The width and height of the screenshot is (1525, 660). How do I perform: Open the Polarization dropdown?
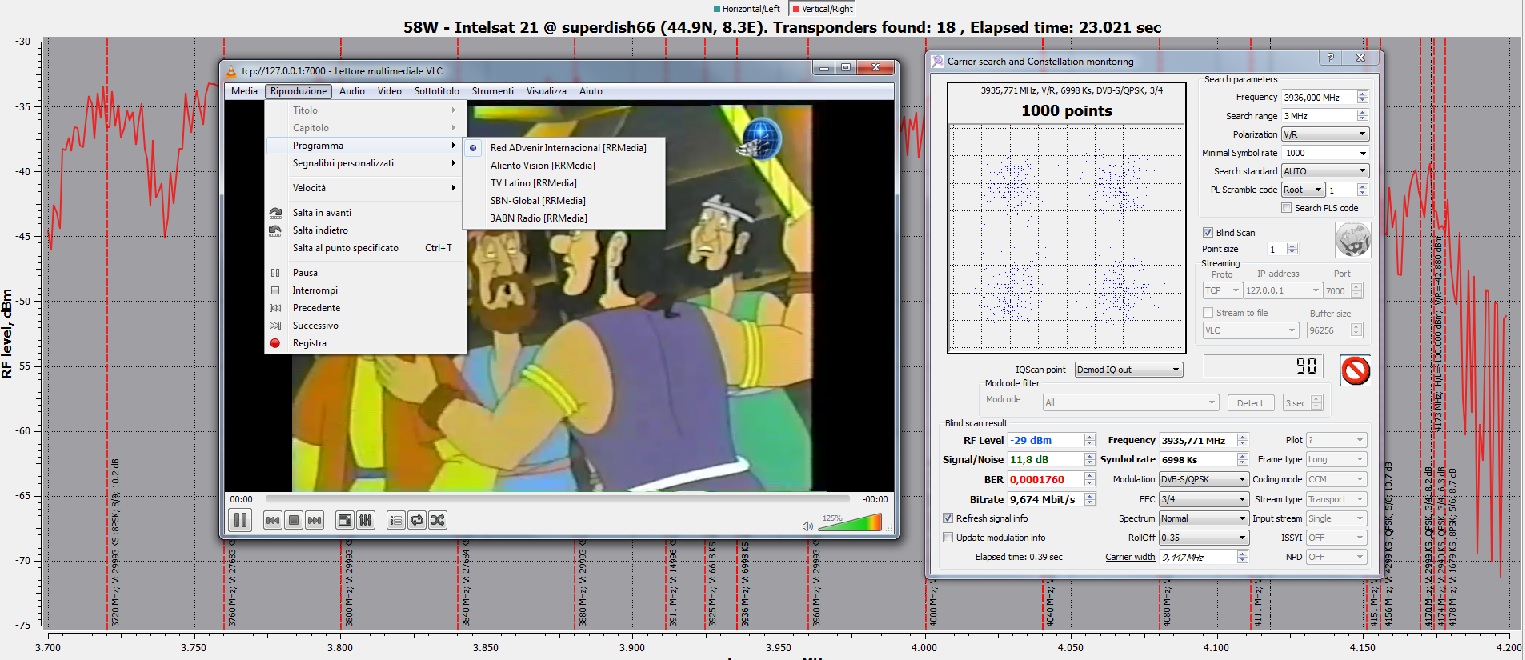click(x=1325, y=134)
